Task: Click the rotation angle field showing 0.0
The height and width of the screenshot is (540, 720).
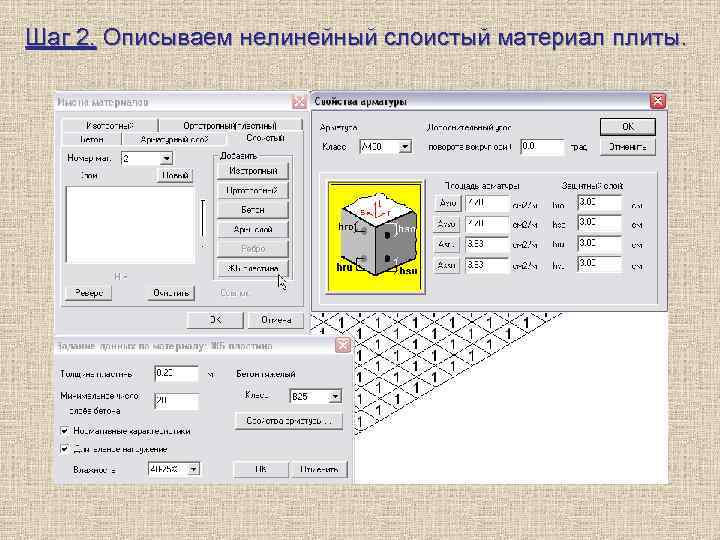Action: point(542,147)
